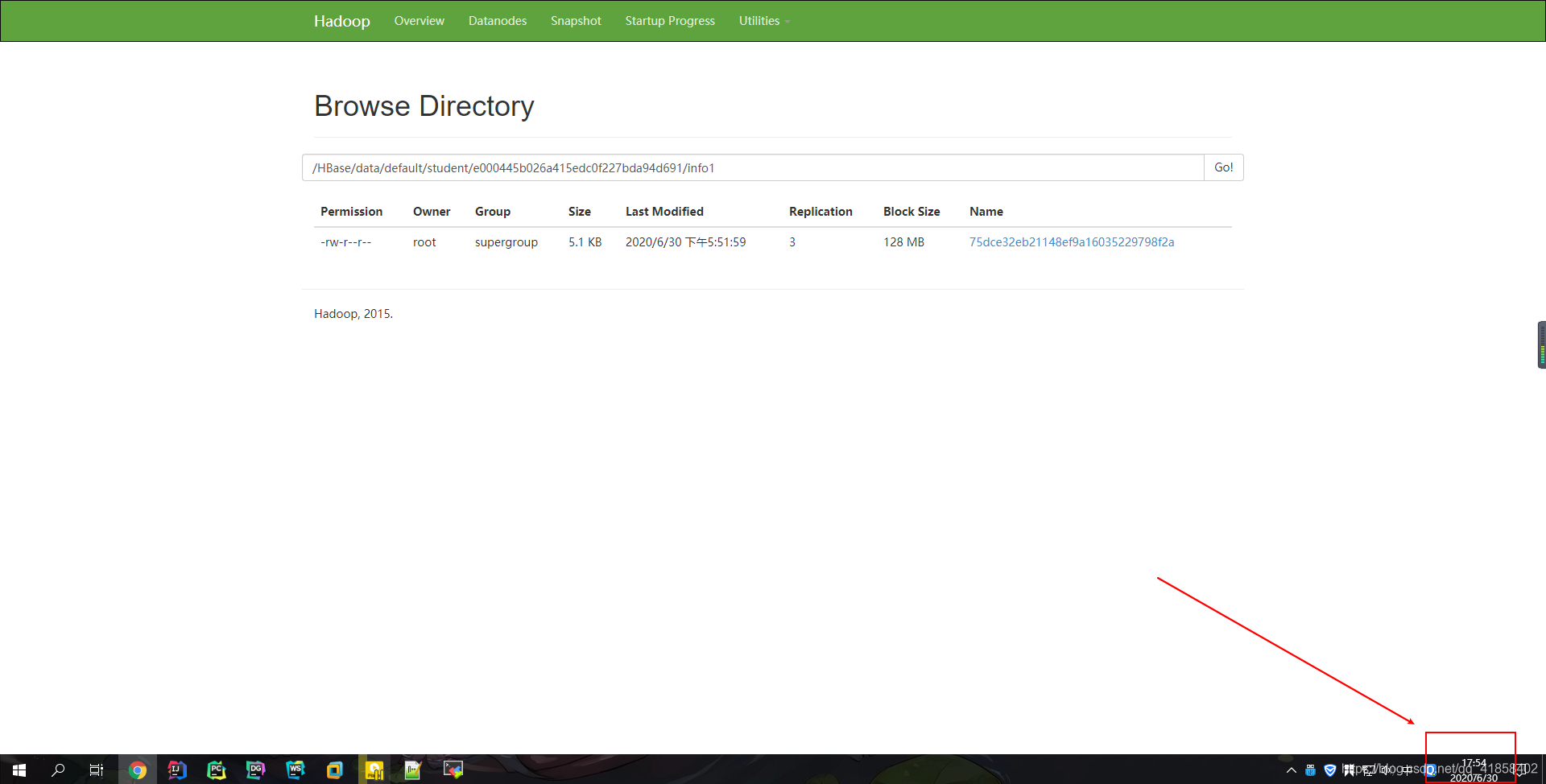Click the Hadoop, 2015. footer text
Viewport: 1546px width, 784px height.
pyautogui.click(x=353, y=314)
